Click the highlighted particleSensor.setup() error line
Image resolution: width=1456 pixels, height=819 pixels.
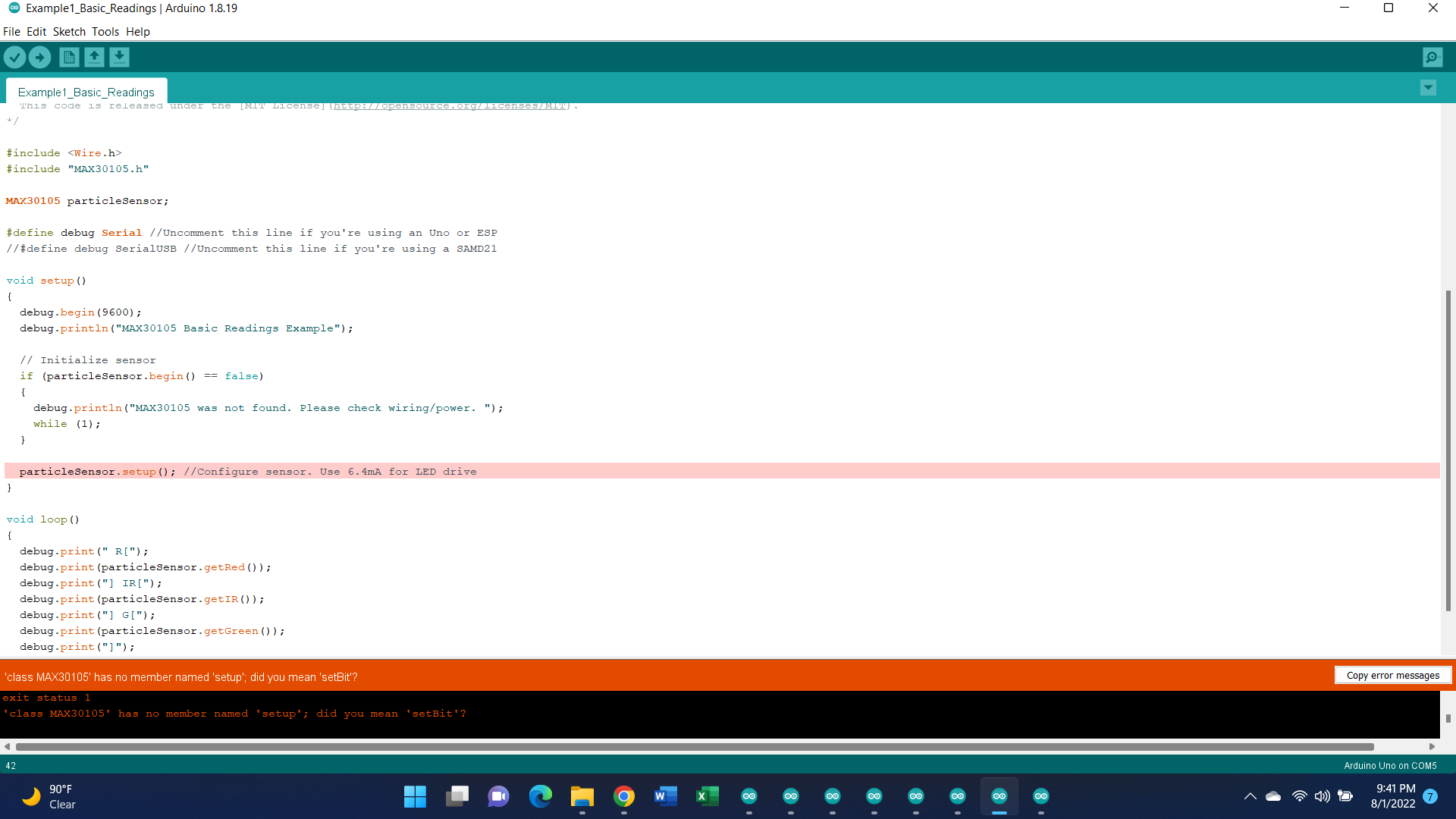pos(722,471)
